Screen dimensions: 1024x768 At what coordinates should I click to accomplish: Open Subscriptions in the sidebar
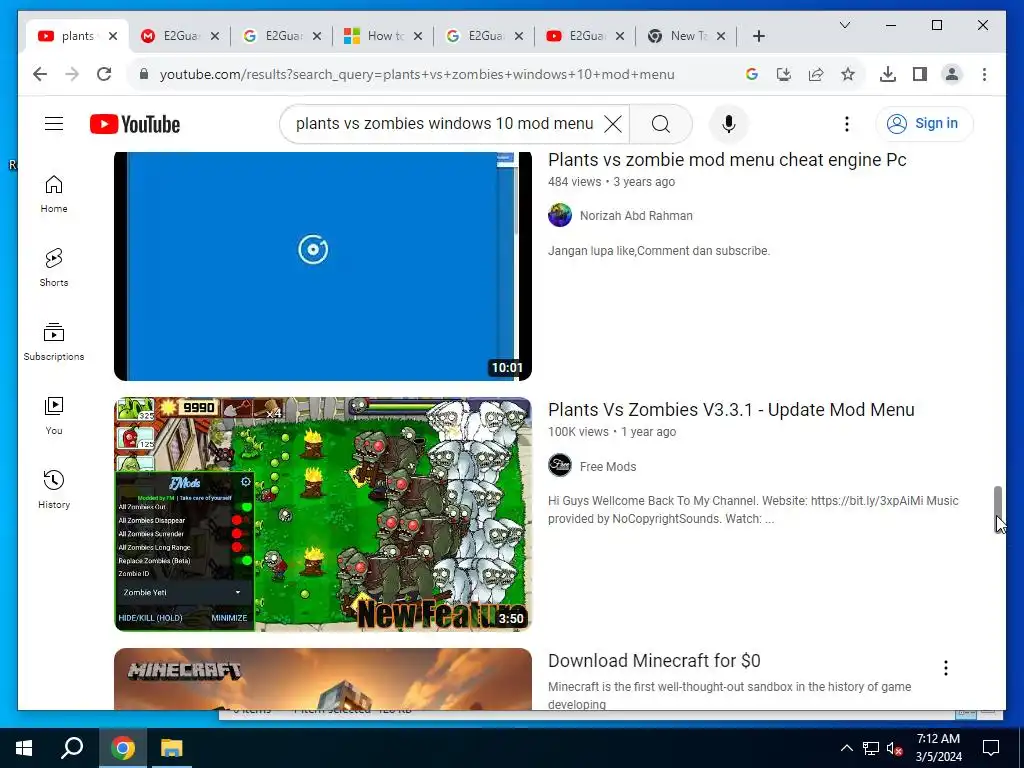[54, 342]
